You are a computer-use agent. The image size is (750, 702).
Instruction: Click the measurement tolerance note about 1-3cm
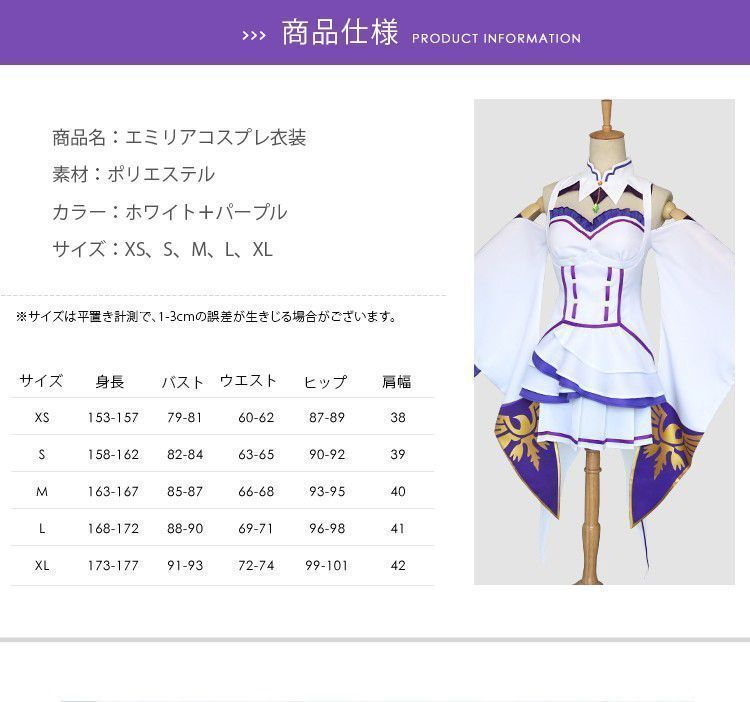click(x=208, y=317)
